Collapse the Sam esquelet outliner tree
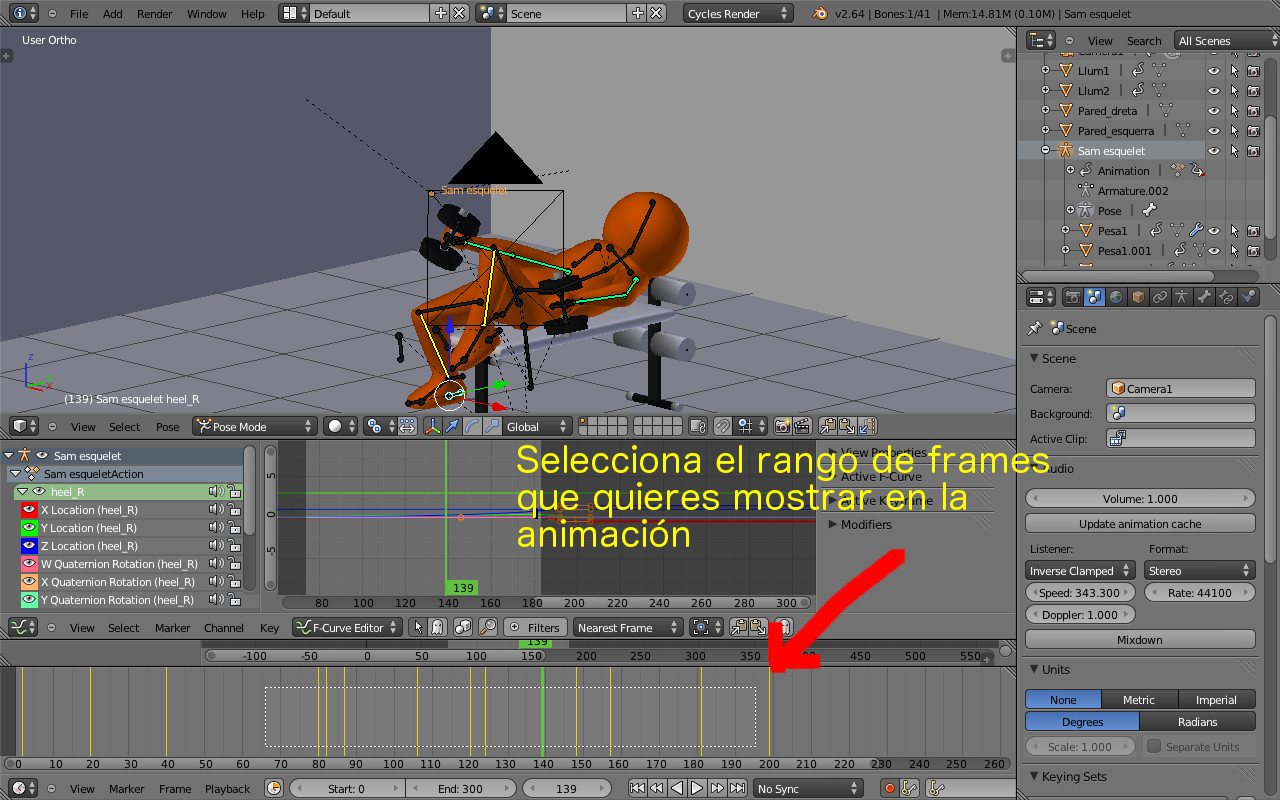Image resolution: width=1280 pixels, height=800 pixels. [x=1045, y=150]
